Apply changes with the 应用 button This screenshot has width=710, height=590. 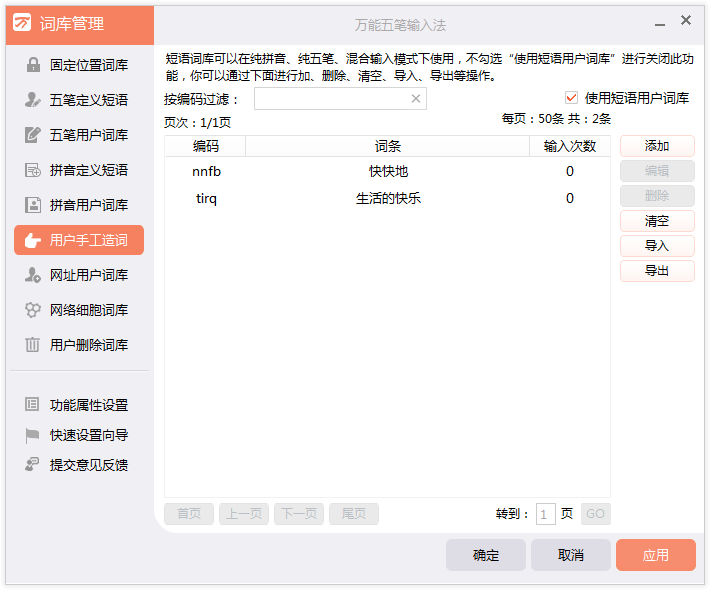tap(655, 555)
